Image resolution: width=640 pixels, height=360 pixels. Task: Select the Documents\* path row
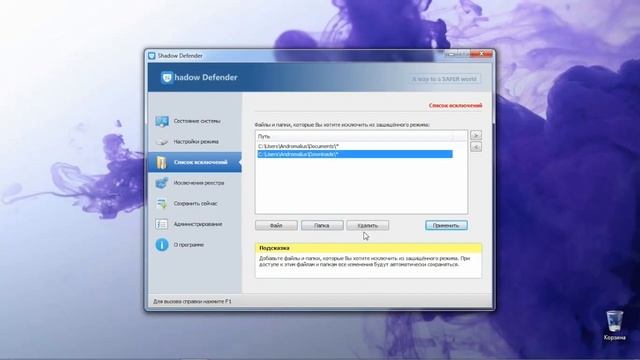pos(355,146)
